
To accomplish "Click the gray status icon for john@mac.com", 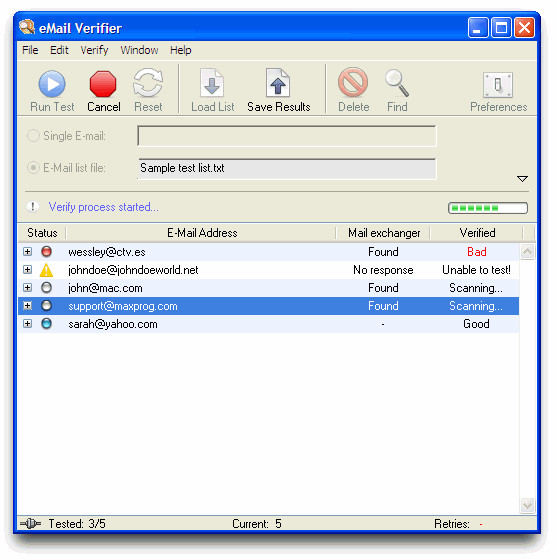I will coord(46,288).
